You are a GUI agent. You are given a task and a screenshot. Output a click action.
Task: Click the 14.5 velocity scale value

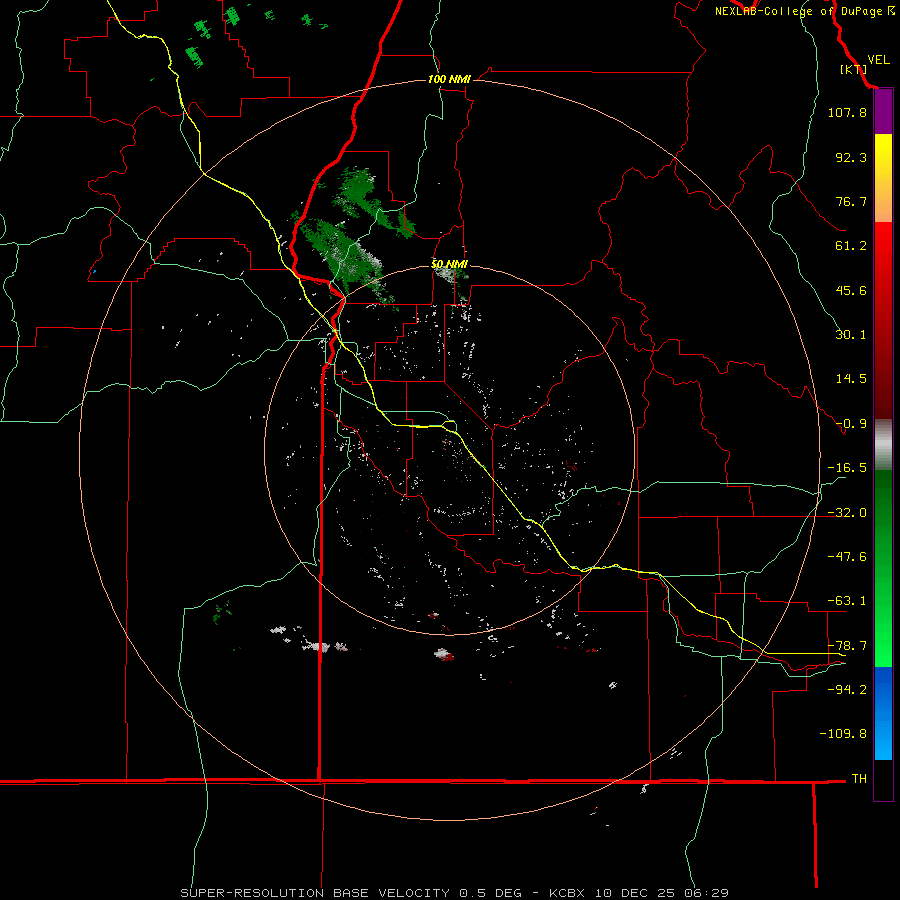click(x=851, y=379)
